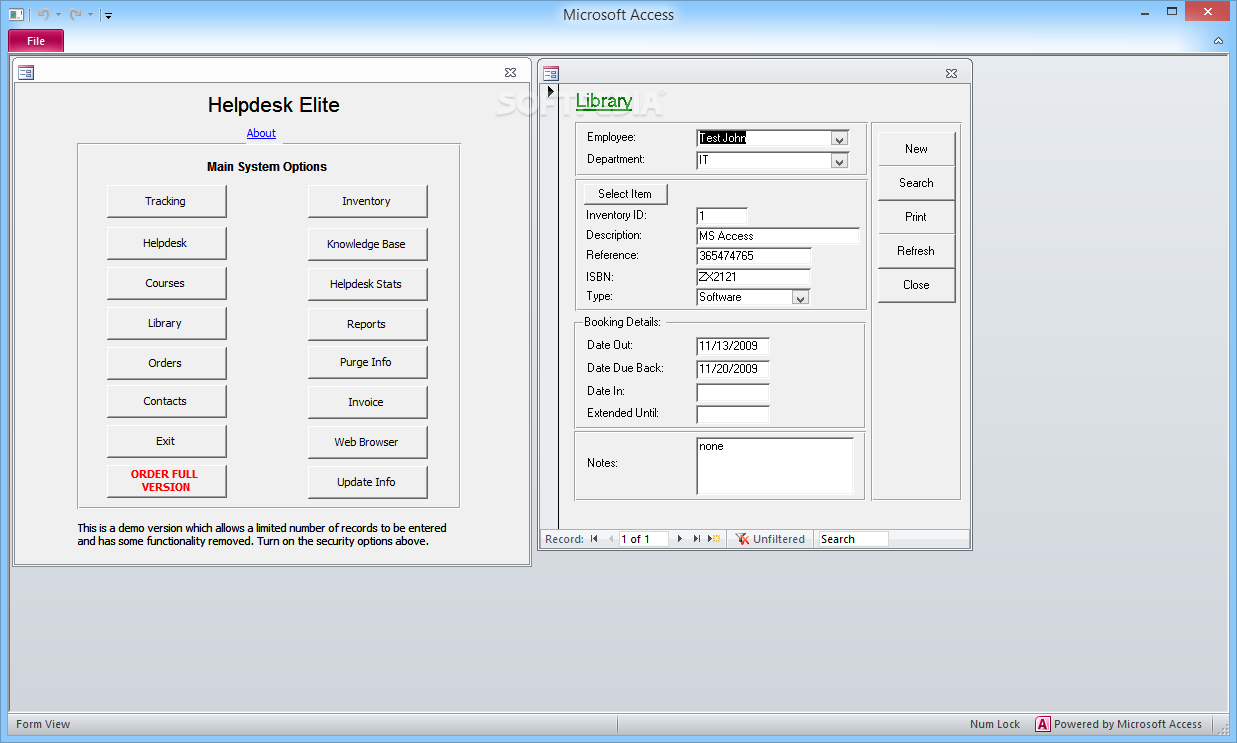The width and height of the screenshot is (1237, 743).
Task: Click 'Form View' in the status bar
Action: 43,724
